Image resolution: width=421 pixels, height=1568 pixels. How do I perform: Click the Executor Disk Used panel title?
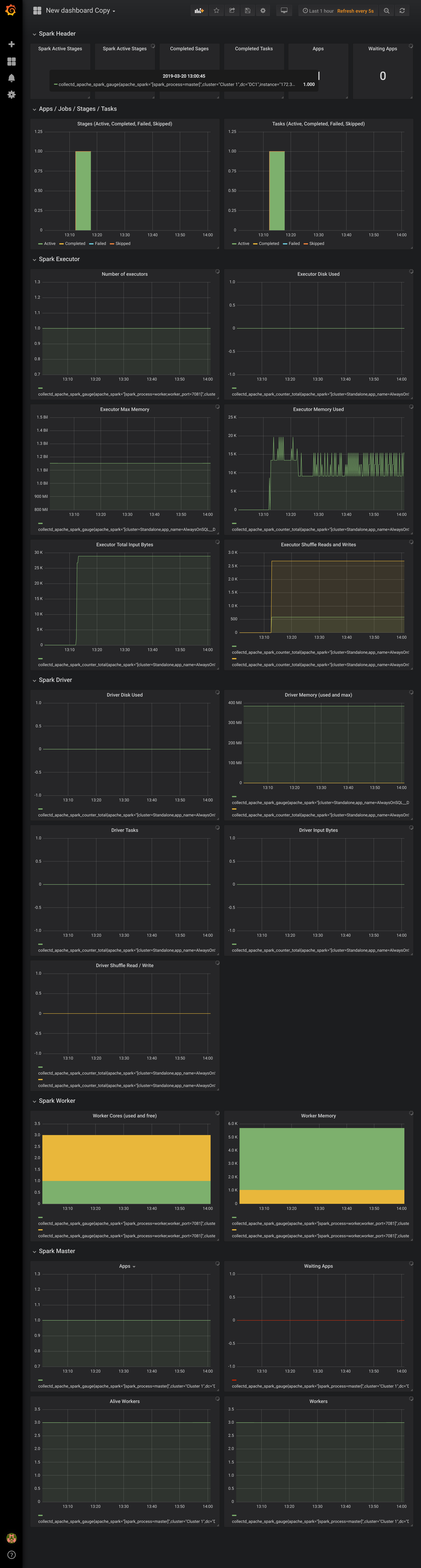318,274
